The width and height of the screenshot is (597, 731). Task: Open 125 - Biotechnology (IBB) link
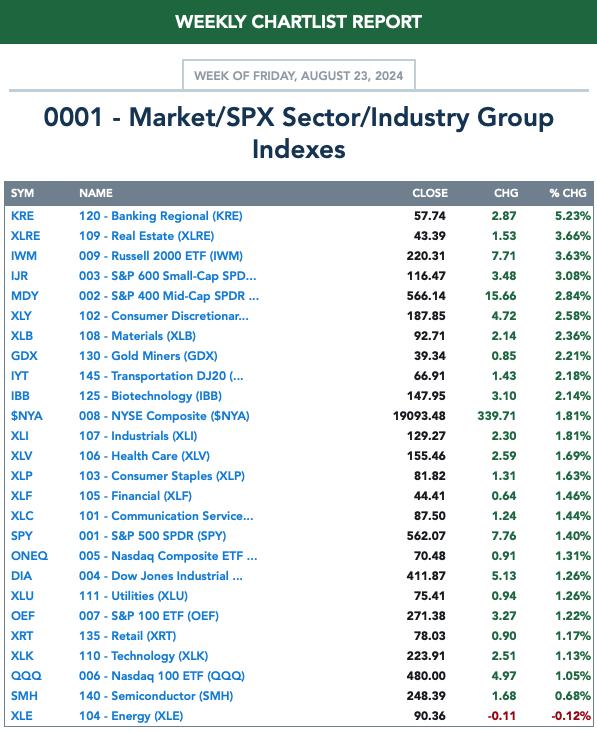(151, 396)
